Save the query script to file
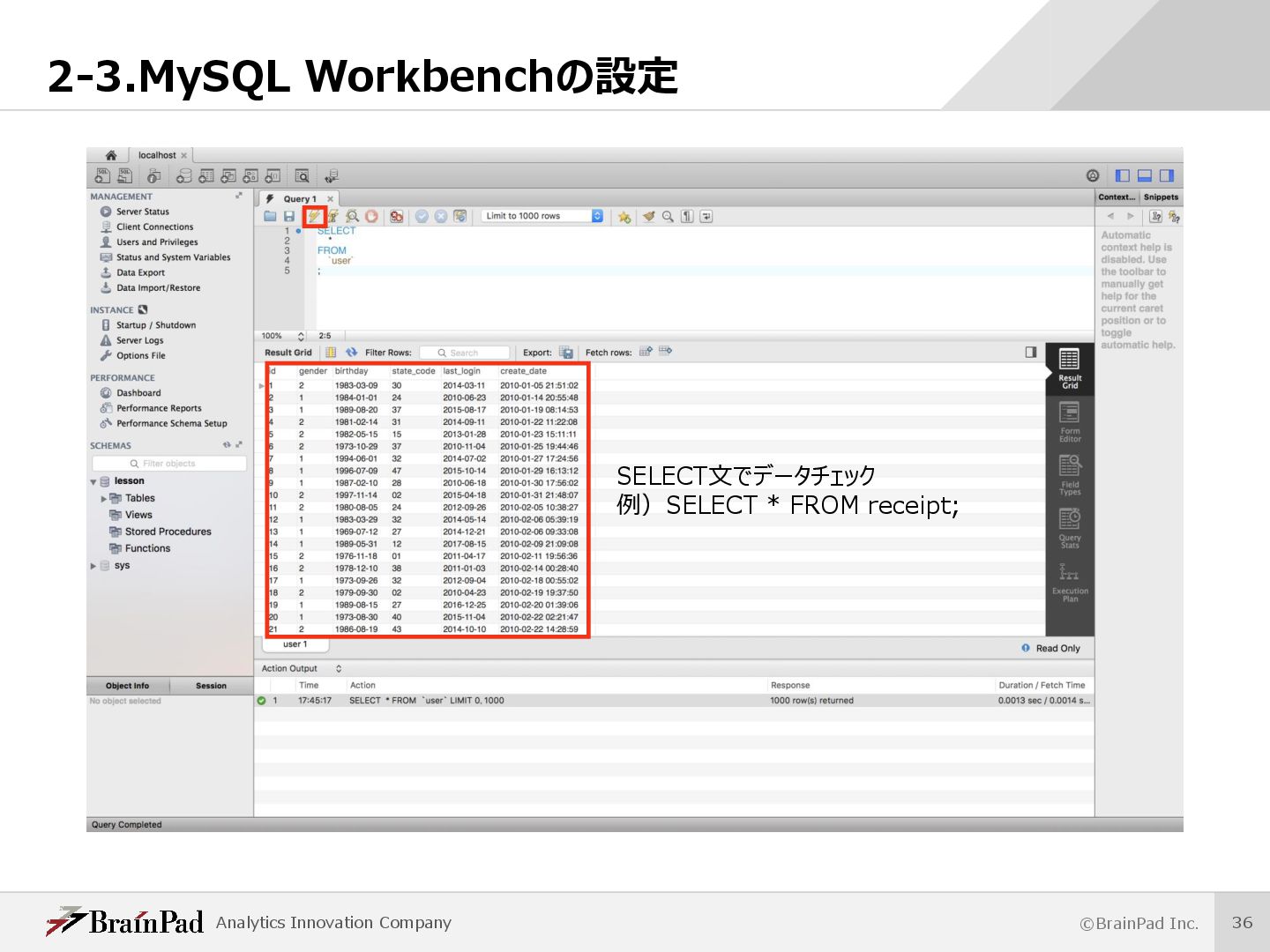1270x952 pixels. coord(289,216)
